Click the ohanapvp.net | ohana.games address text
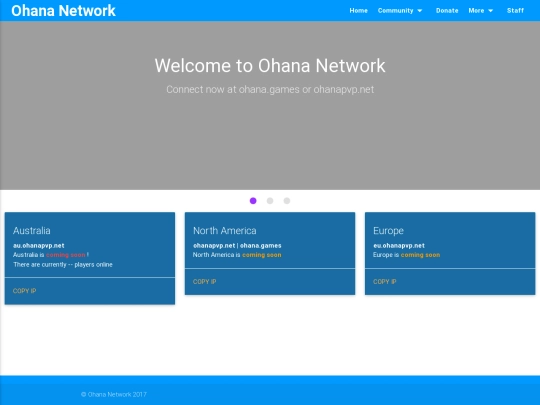Viewport: 540px width, 405px height. tap(237, 246)
